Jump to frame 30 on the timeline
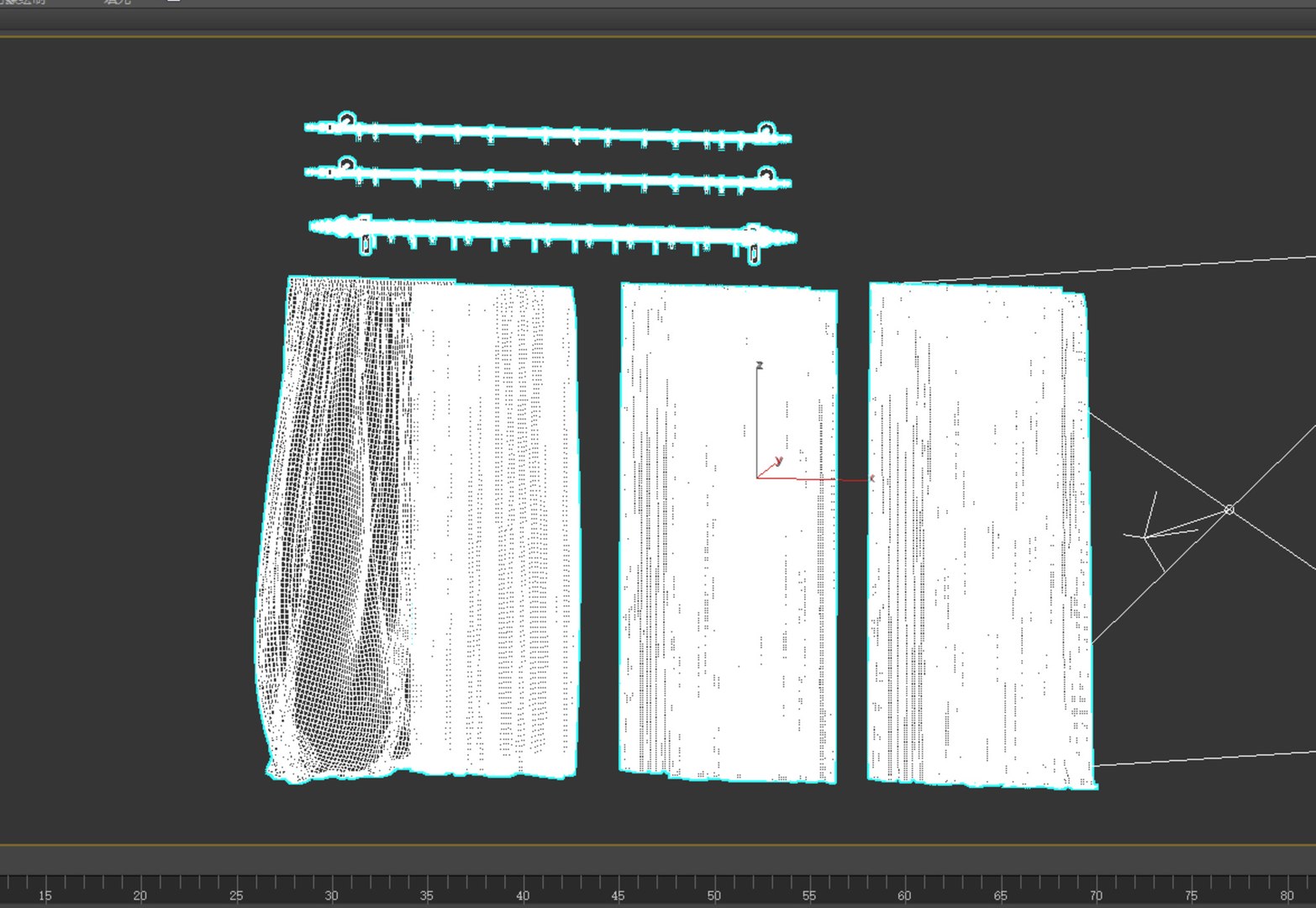This screenshot has height=908, width=1316. click(331, 895)
